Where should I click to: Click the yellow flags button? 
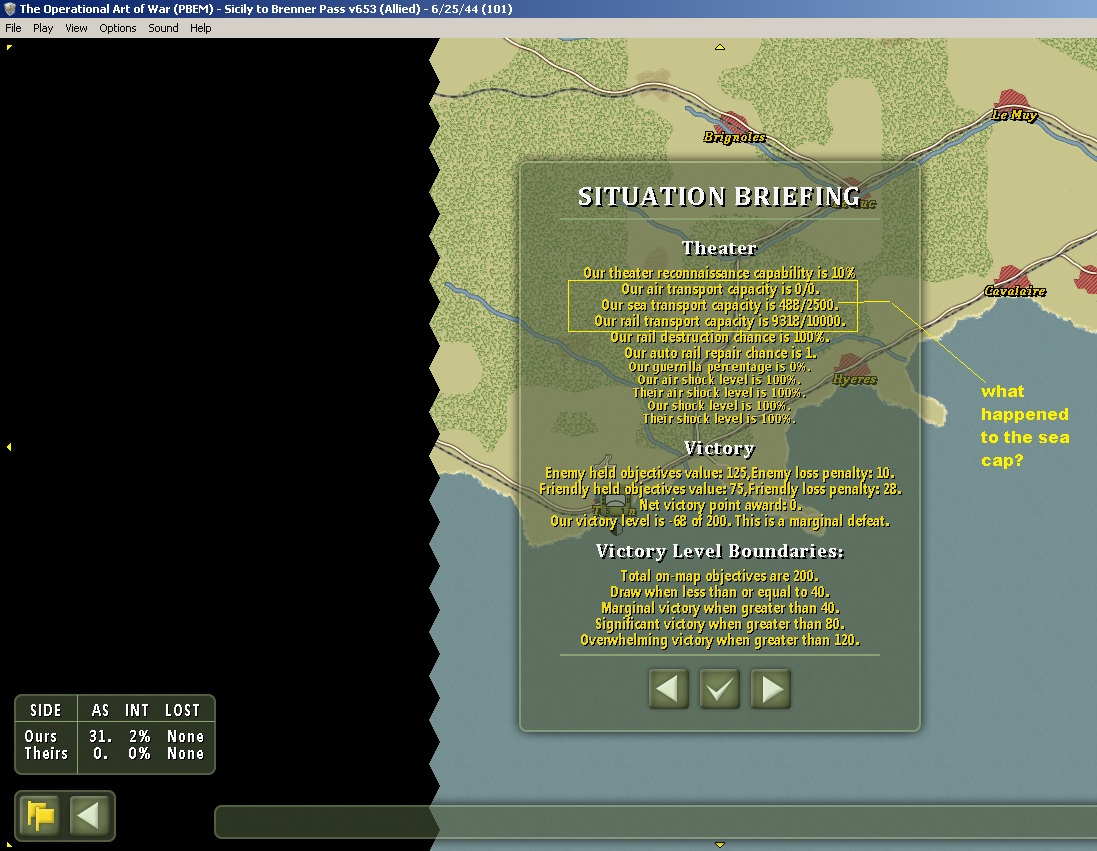tap(41, 815)
